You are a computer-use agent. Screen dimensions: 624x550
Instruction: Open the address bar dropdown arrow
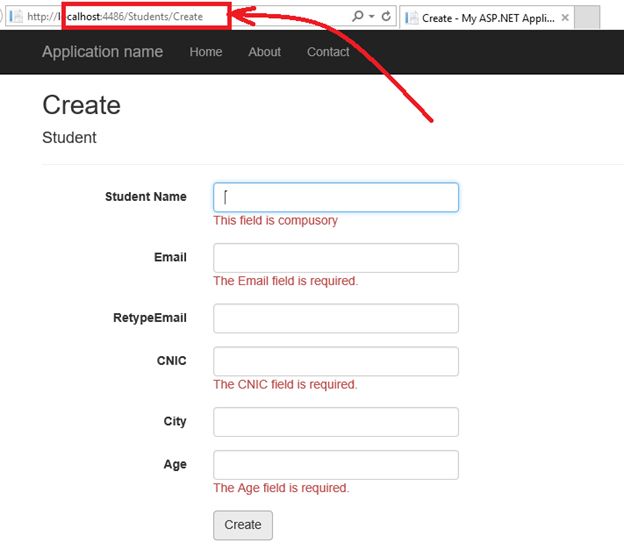point(372,16)
